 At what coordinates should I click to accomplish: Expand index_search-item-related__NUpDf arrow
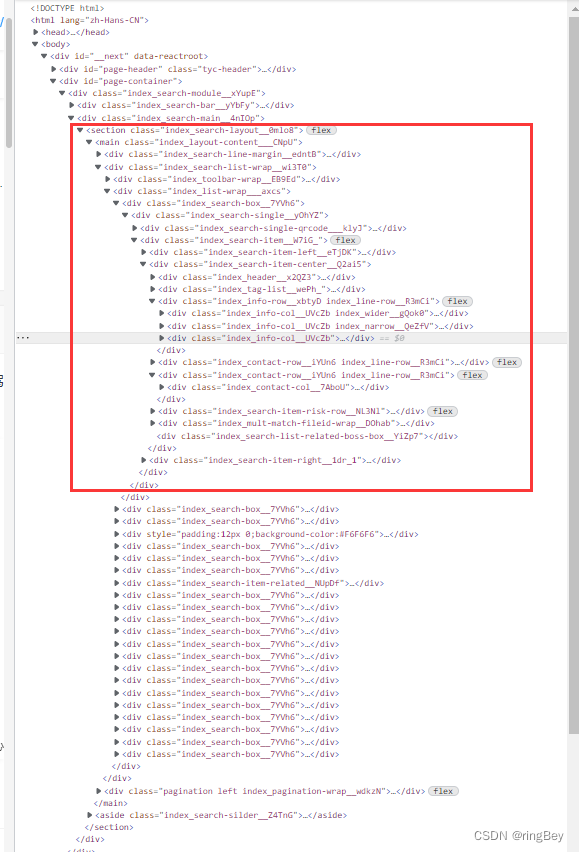116,583
